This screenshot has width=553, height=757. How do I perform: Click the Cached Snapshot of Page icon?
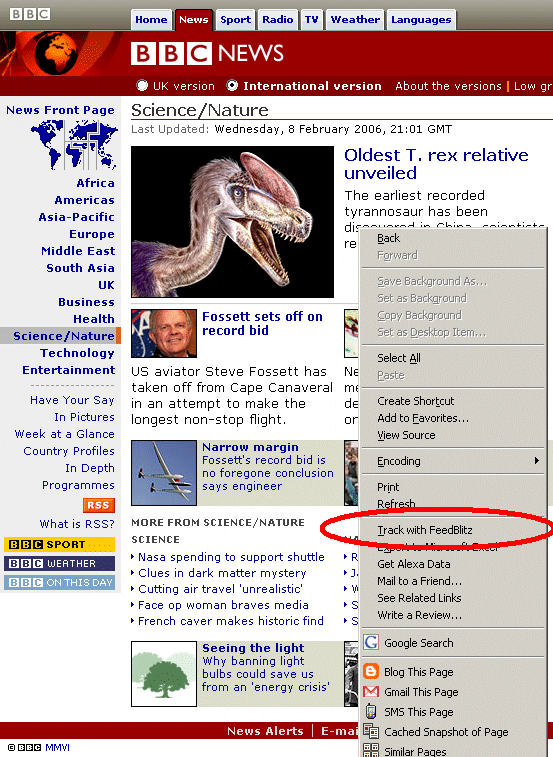tap(371, 731)
